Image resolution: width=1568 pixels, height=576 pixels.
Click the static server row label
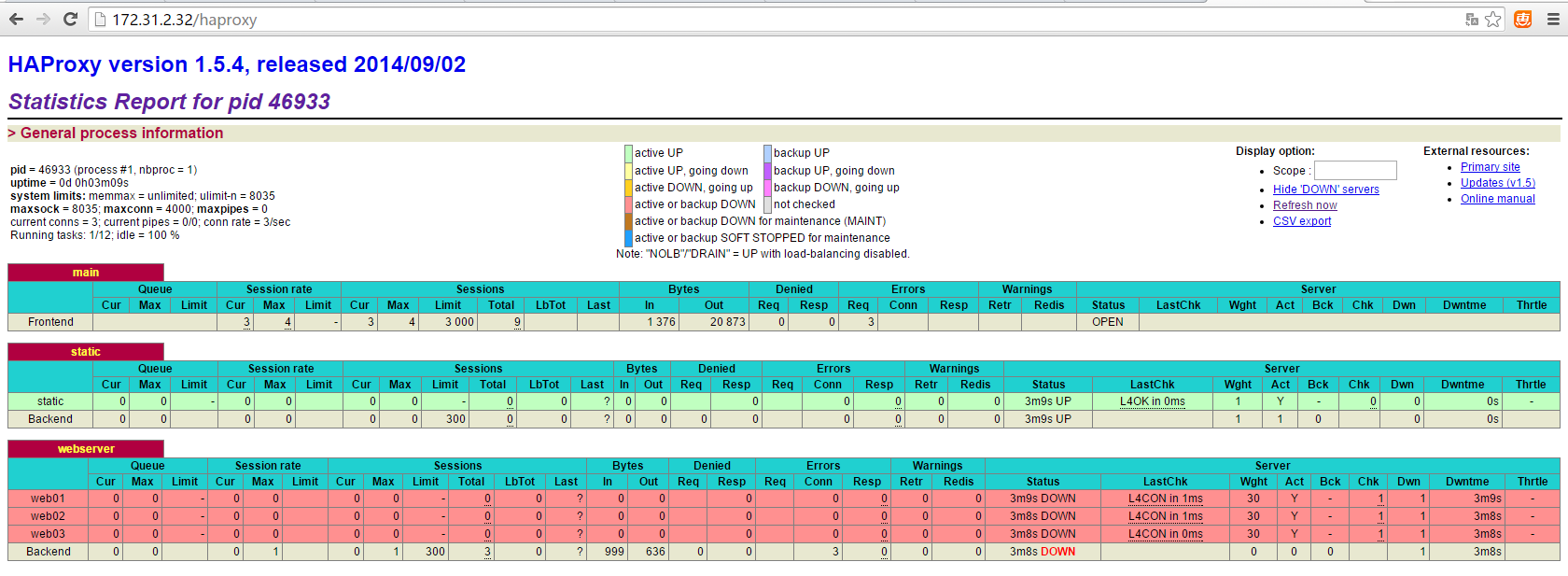[50, 401]
